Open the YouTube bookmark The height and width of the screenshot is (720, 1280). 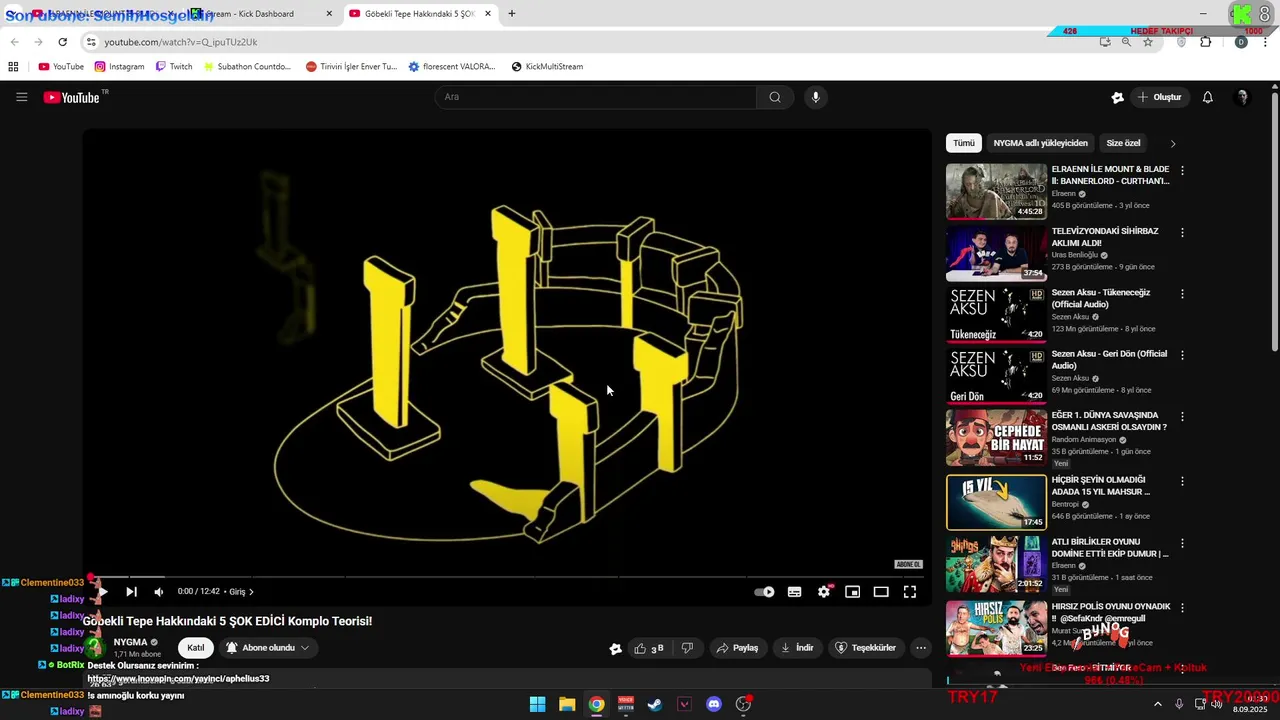tap(61, 67)
